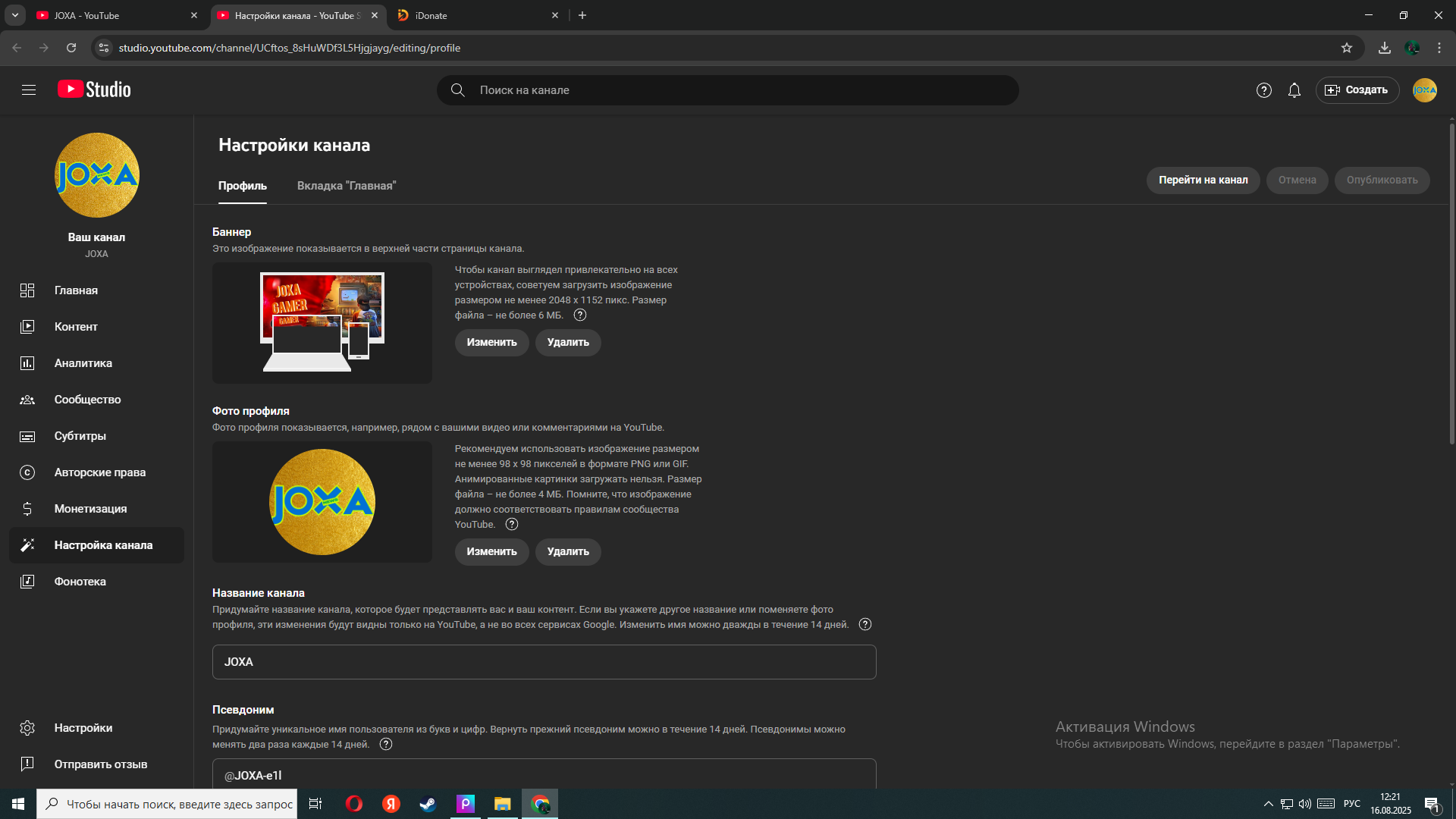Go to Монетизация in sidebar
This screenshot has height=819, width=1456.
pyautogui.click(x=90, y=509)
